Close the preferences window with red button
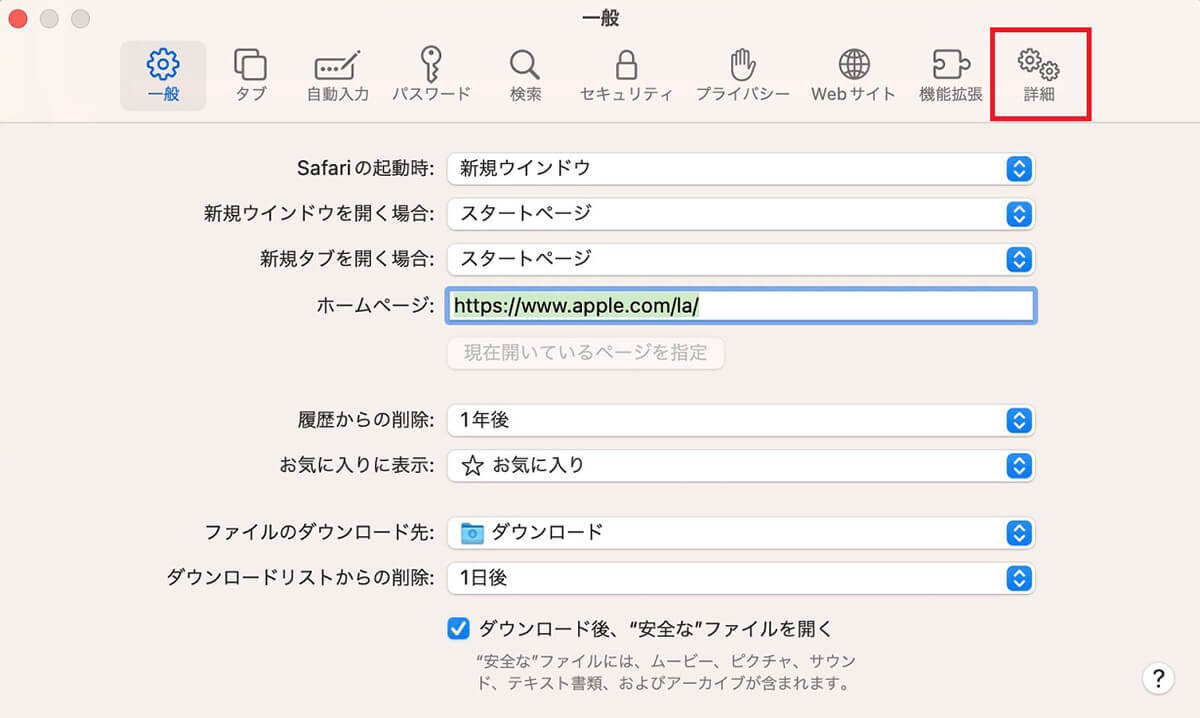Image resolution: width=1200 pixels, height=718 pixels. click(18, 18)
